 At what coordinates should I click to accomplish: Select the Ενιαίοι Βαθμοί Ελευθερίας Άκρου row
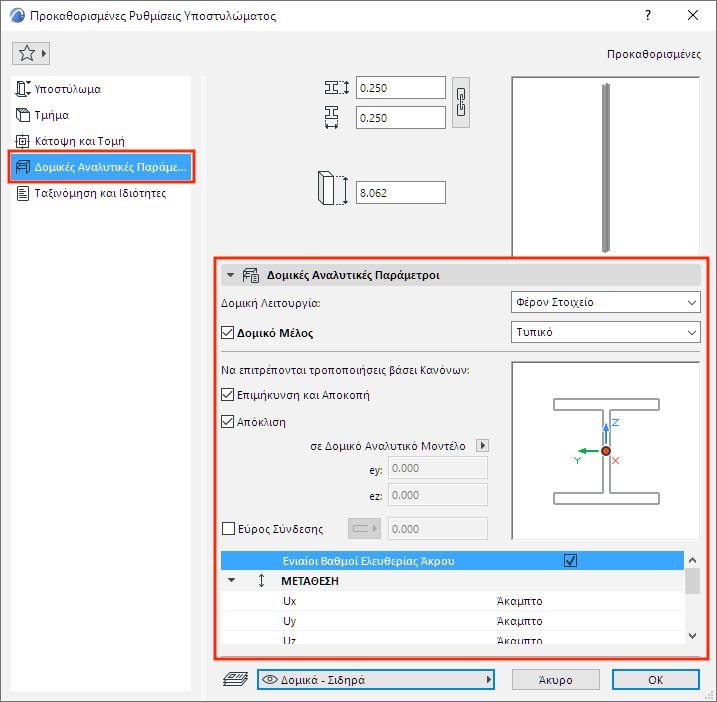click(x=452, y=561)
